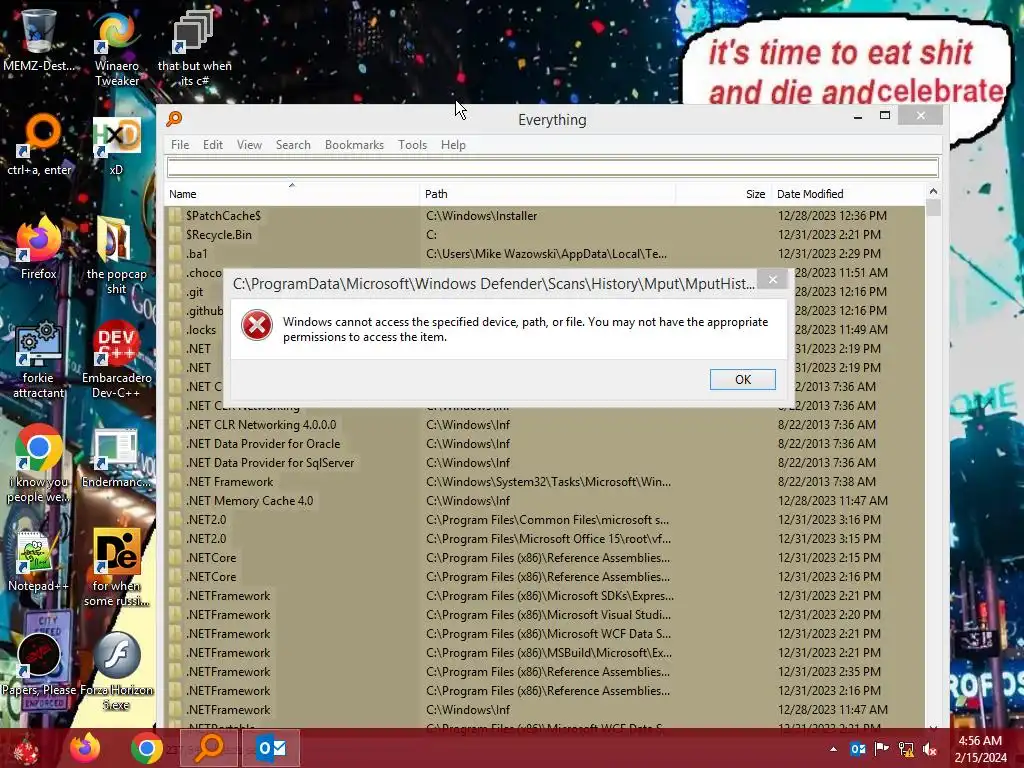The image size is (1024, 768).
Task: Open the Search menu in Everything
Action: (293, 145)
